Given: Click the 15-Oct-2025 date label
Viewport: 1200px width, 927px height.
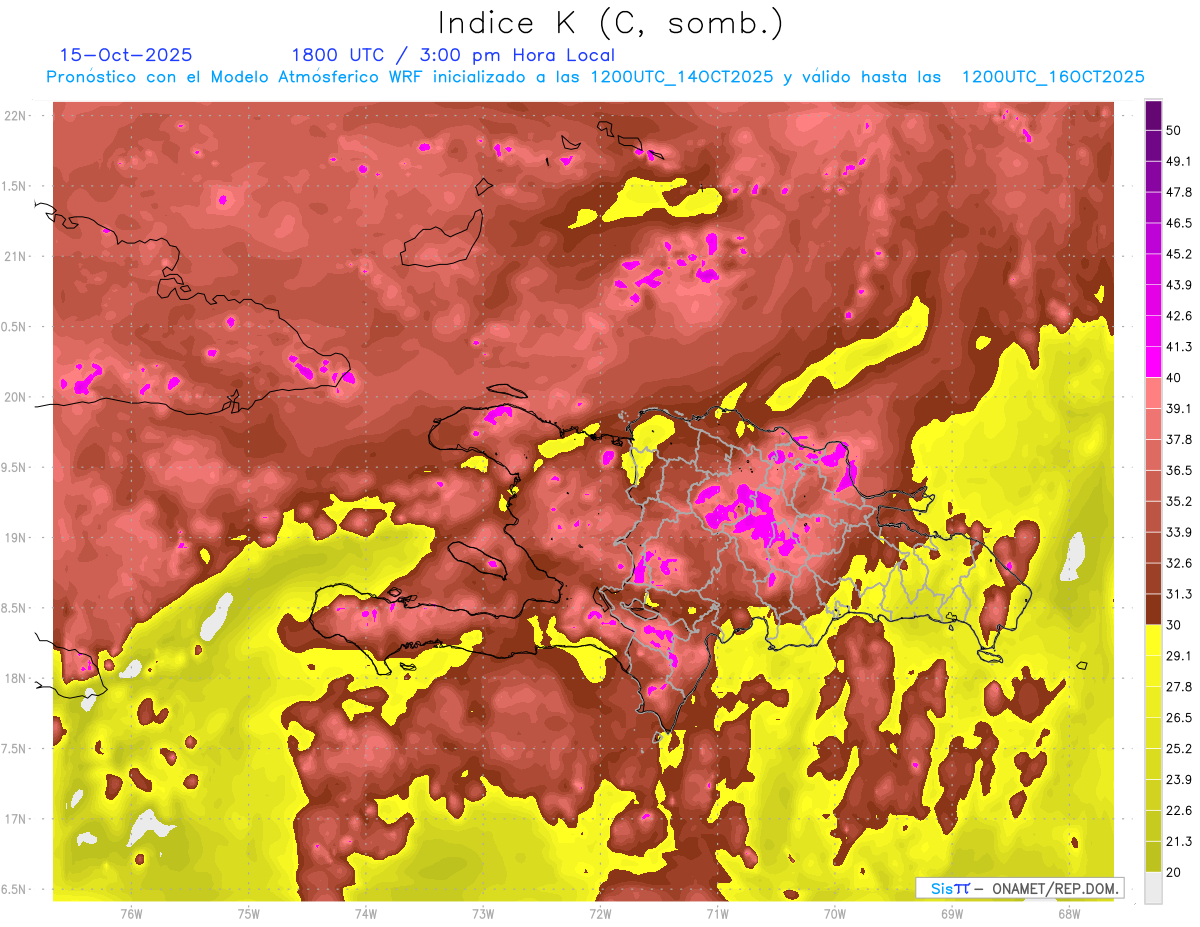Looking at the screenshot, I should pyautogui.click(x=126, y=55).
